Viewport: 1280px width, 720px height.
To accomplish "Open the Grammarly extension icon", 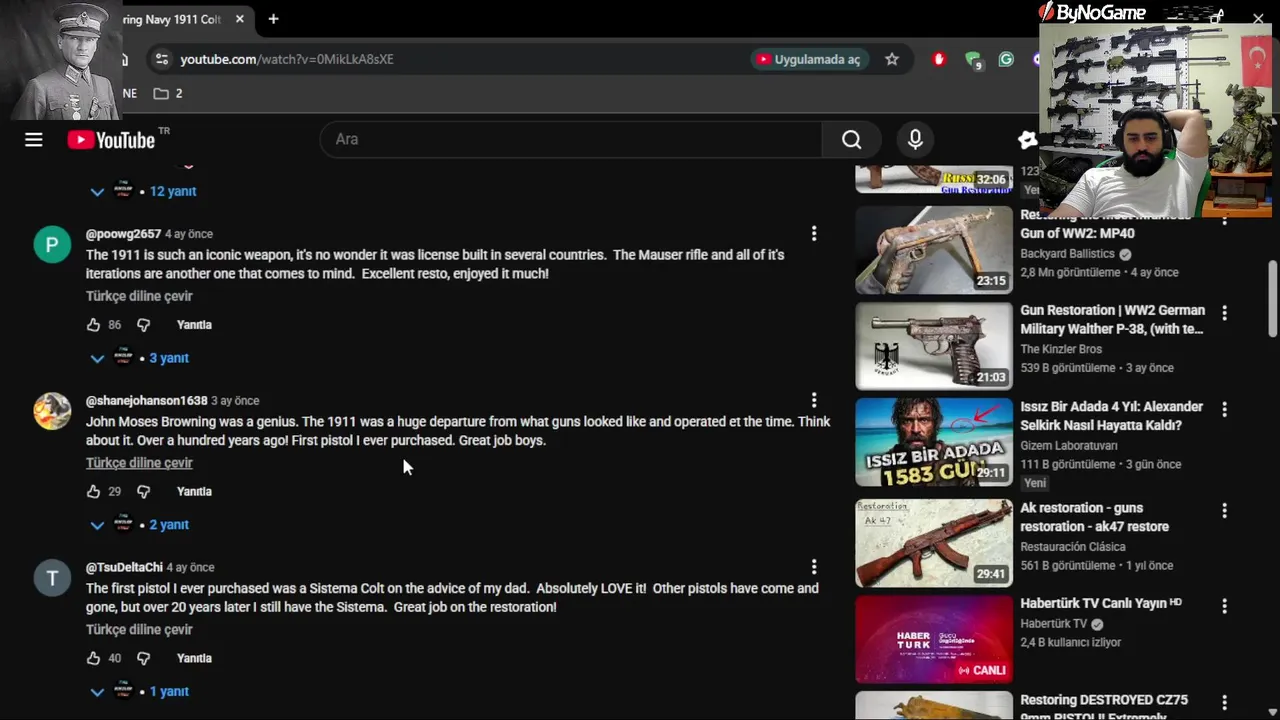I will click(x=1006, y=59).
